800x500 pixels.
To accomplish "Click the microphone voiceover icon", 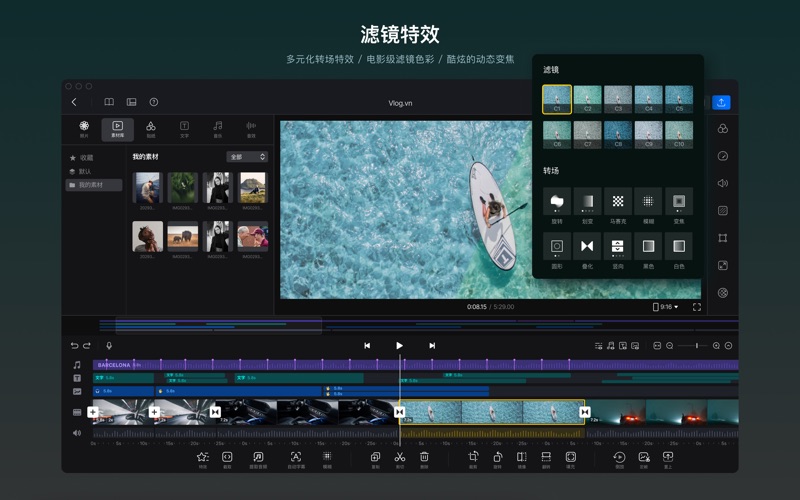I will point(109,345).
